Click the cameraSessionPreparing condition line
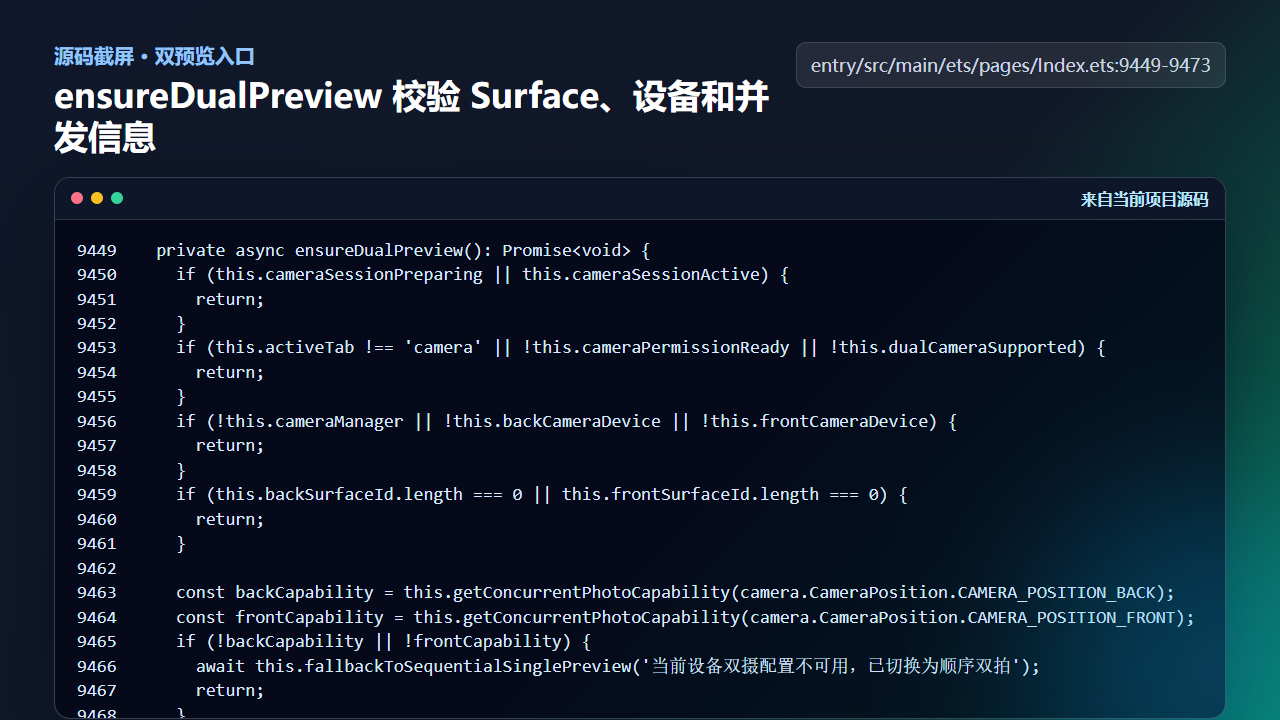 tap(482, 274)
